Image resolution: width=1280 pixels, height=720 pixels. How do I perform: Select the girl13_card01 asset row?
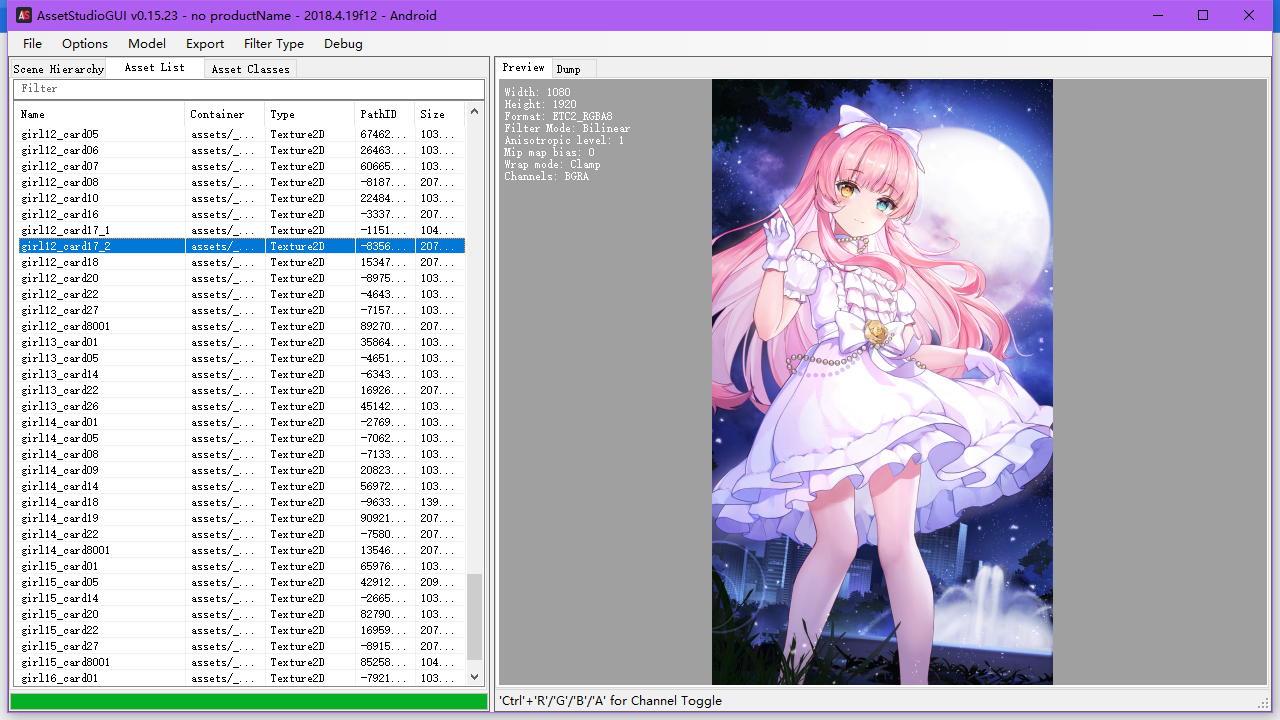click(x=240, y=342)
